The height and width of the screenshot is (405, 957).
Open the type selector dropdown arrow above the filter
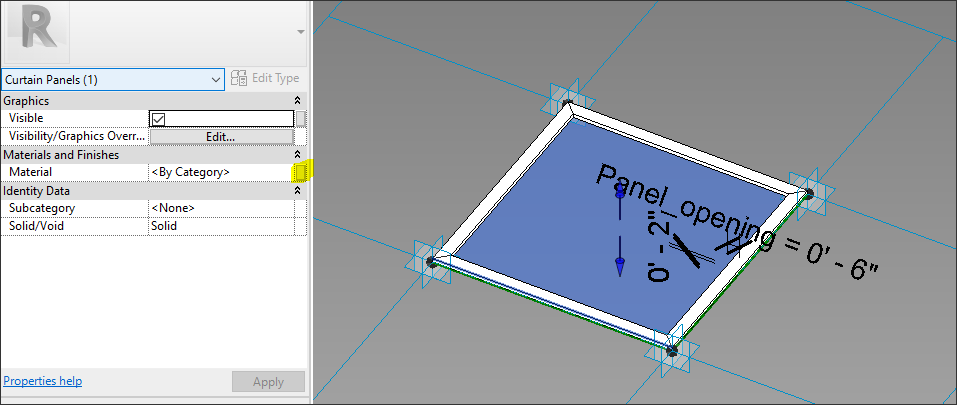(x=301, y=32)
